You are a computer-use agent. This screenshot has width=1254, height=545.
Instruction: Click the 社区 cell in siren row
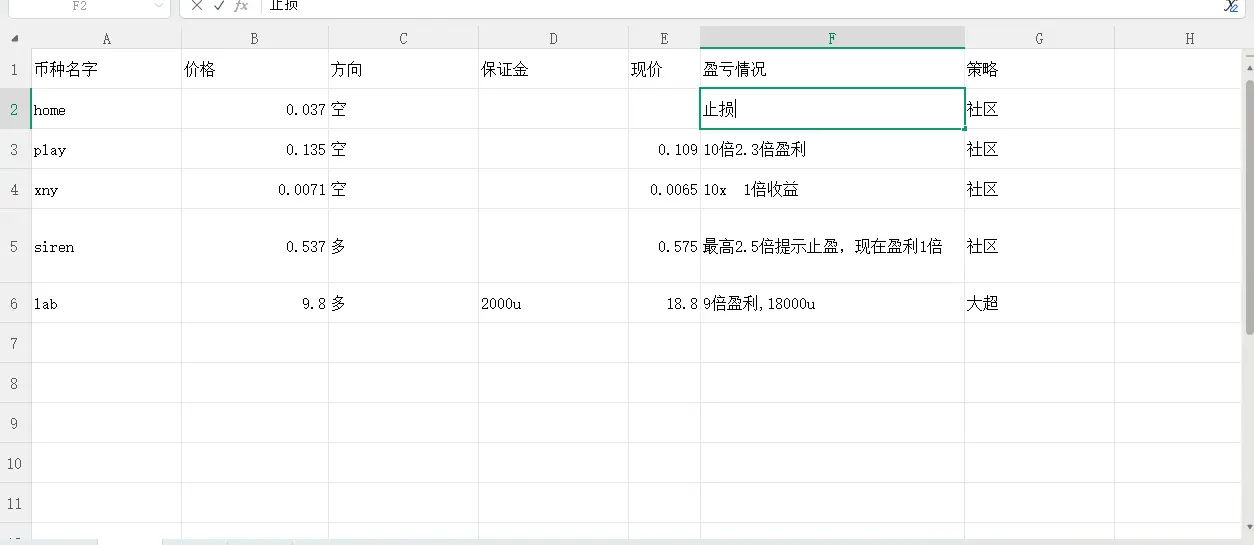pyautogui.click(x=1039, y=246)
